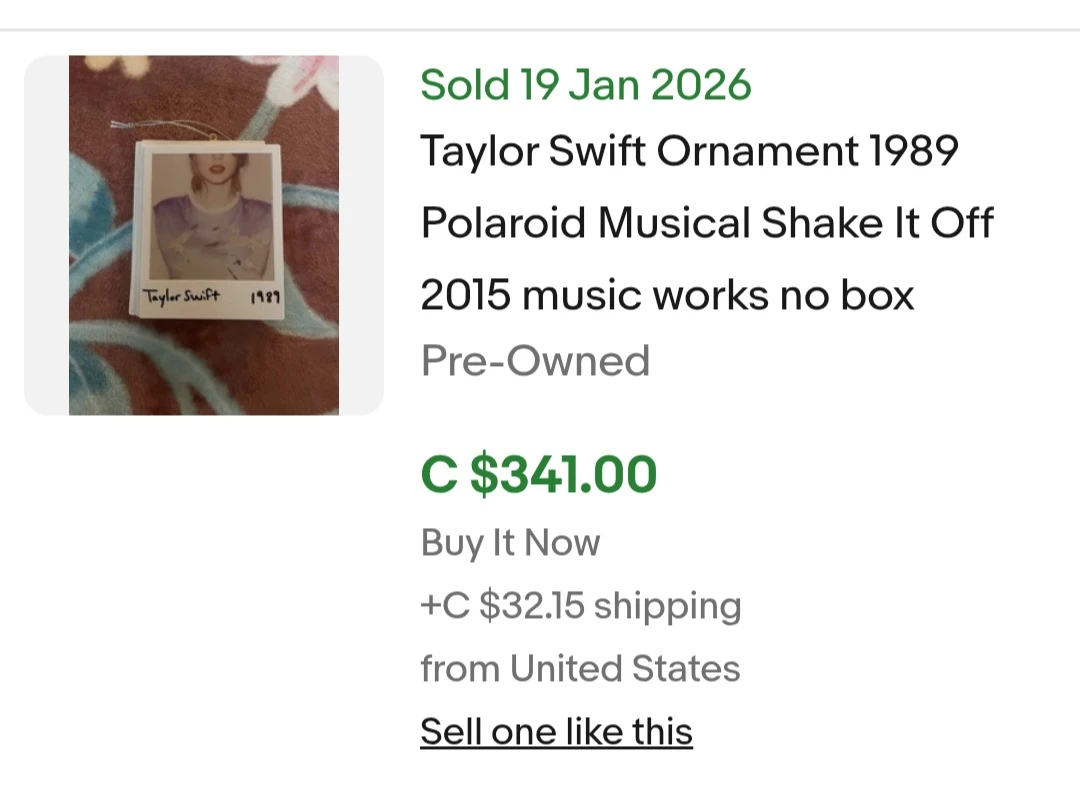Open the Taylor Swift ornament listing photo
The height and width of the screenshot is (792, 1080).
(203, 235)
